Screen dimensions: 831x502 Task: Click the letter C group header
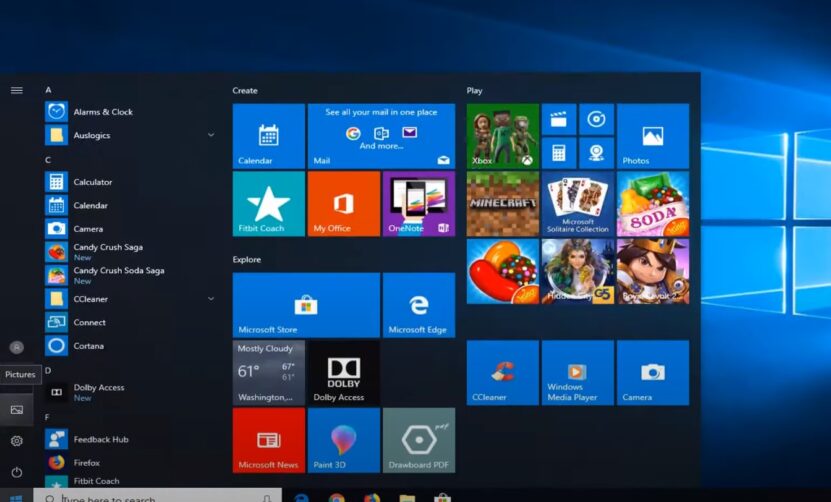point(48,160)
